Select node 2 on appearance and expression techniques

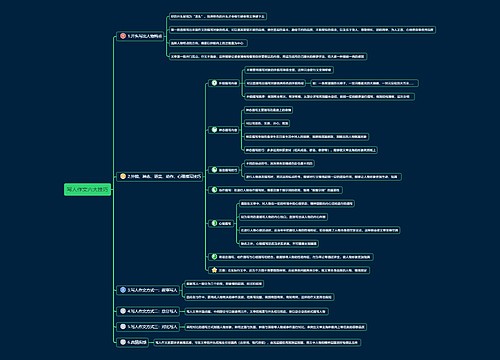coord(160,176)
